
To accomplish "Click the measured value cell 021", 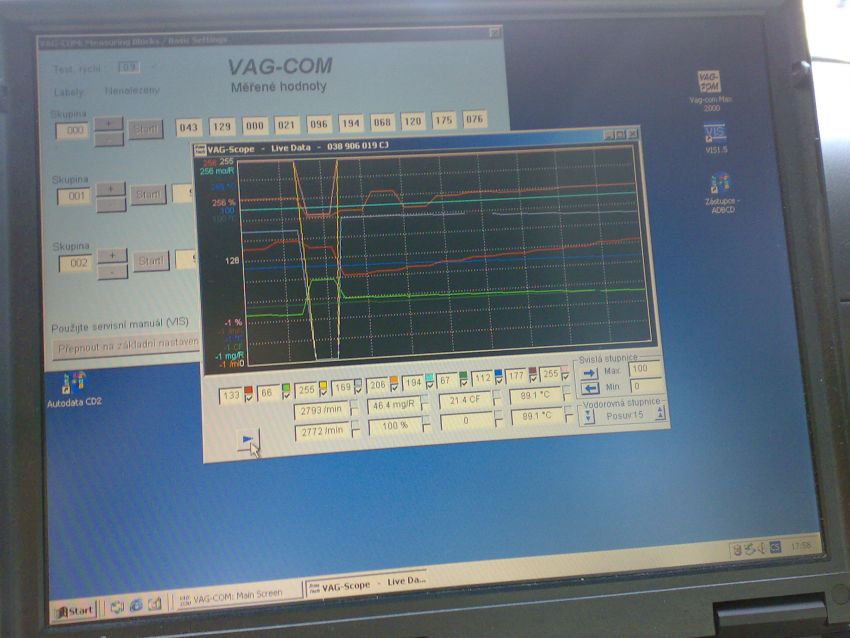I will pos(286,125).
